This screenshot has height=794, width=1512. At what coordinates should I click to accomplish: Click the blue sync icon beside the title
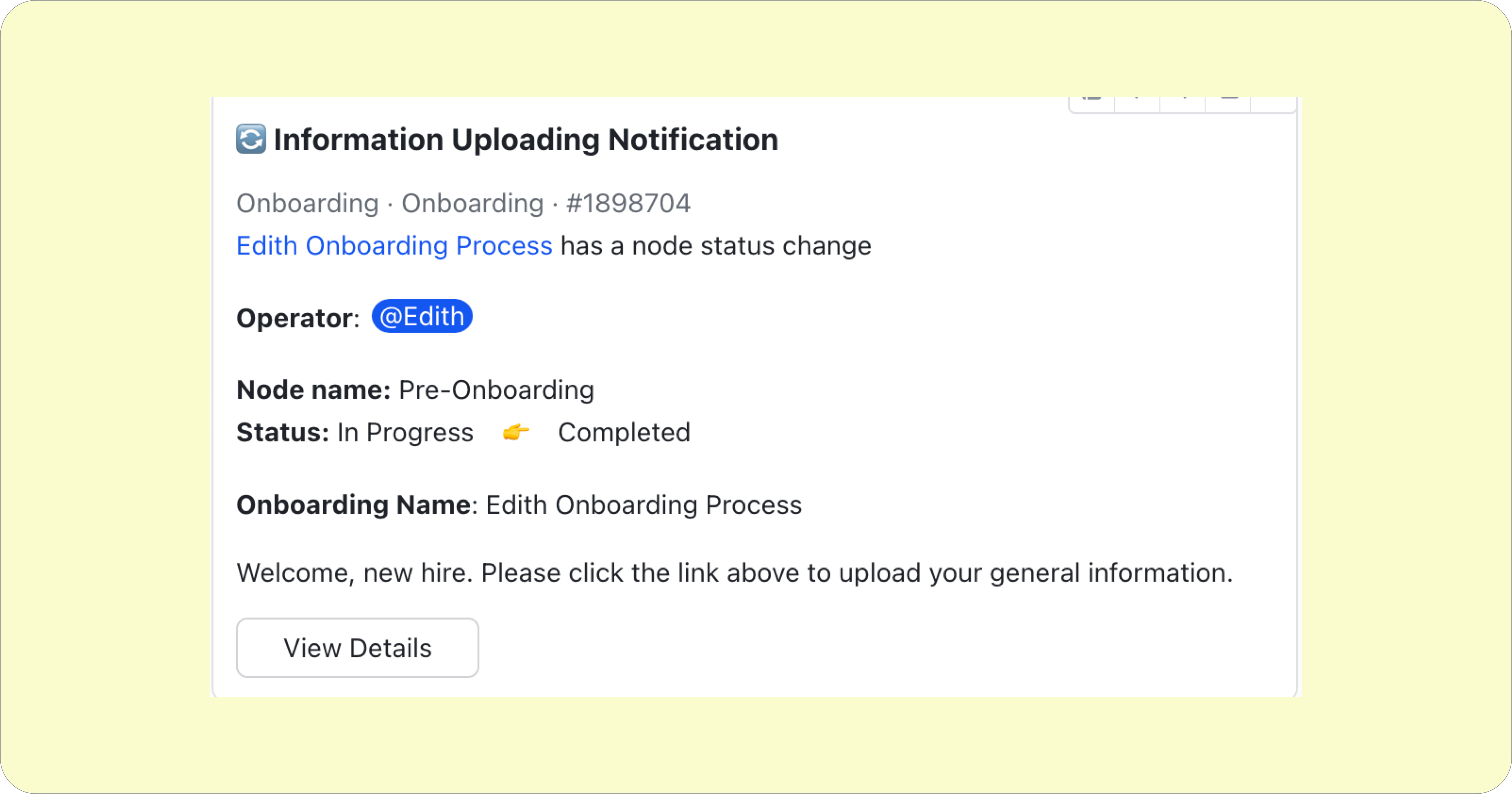click(251, 139)
